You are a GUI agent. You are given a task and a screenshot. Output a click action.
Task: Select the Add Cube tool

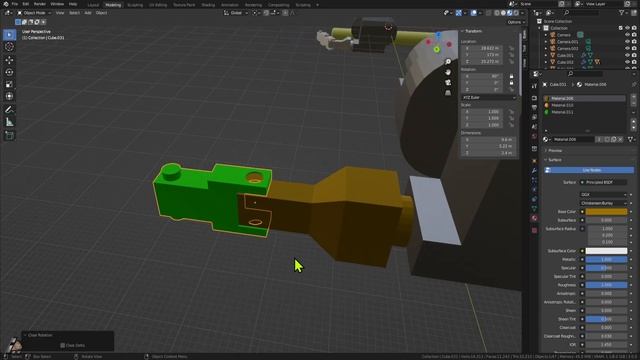tap(9, 135)
